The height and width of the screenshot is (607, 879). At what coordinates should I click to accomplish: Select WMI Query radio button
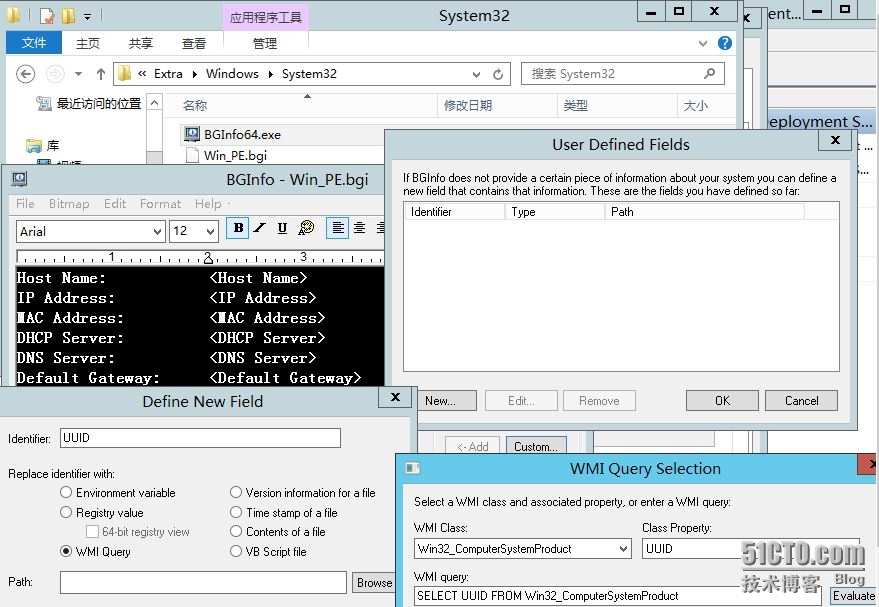[66, 551]
